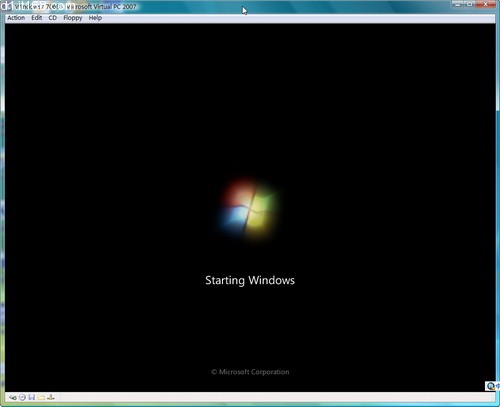Maximize the Virtual PC window
Image resolution: width=500 pixels, height=407 pixels.
click(469, 4)
